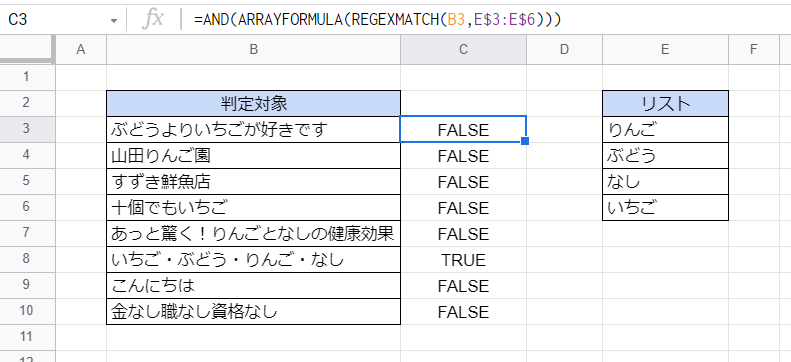Select column E header

click(x=665, y=49)
